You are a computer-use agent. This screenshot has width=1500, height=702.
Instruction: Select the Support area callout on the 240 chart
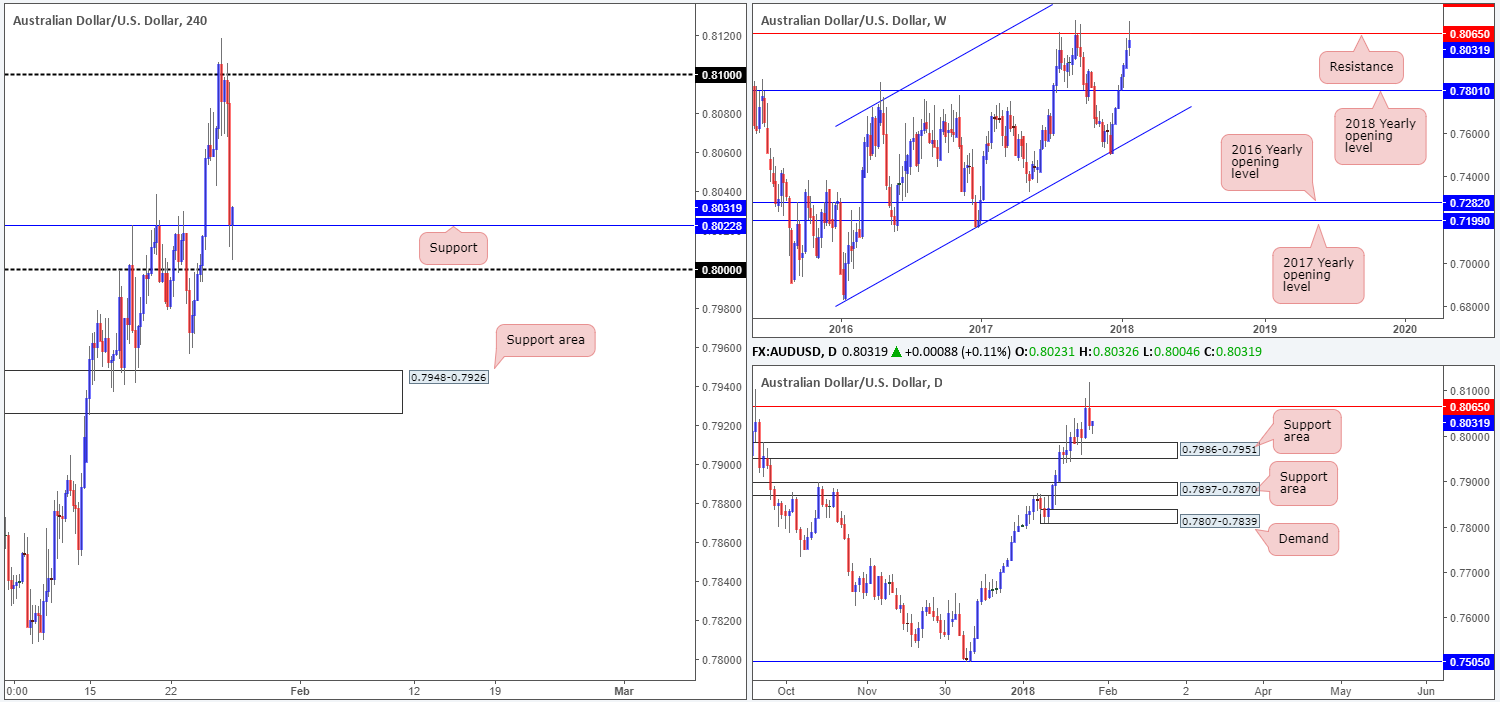click(x=545, y=340)
